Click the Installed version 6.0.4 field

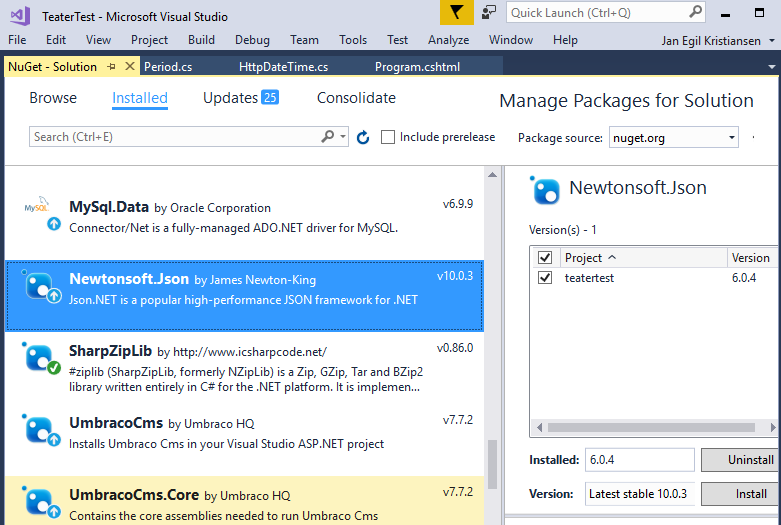coord(640,459)
